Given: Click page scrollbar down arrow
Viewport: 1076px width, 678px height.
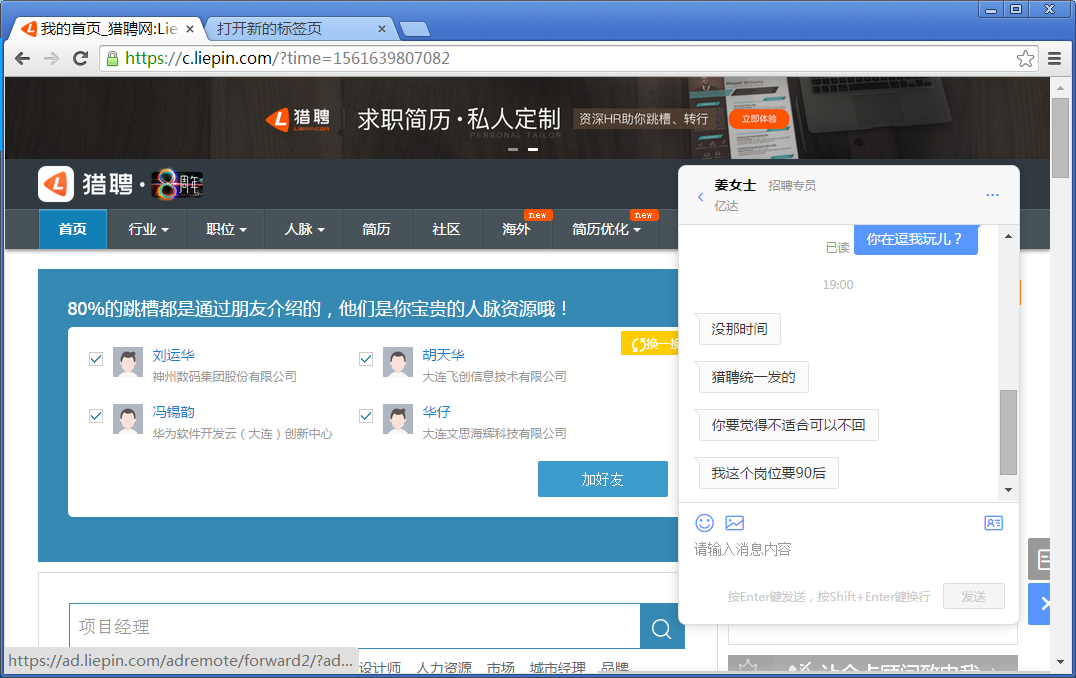Looking at the screenshot, I should click(x=1060, y=662).
